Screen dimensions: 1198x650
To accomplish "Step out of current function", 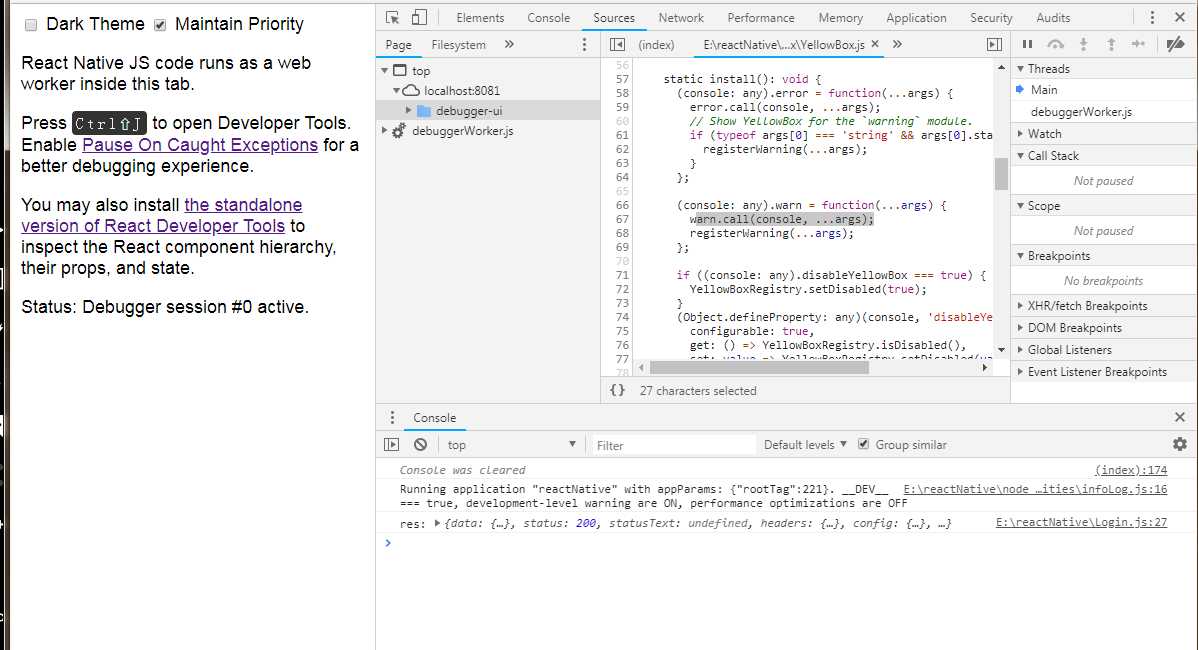I will point(1111,44).
